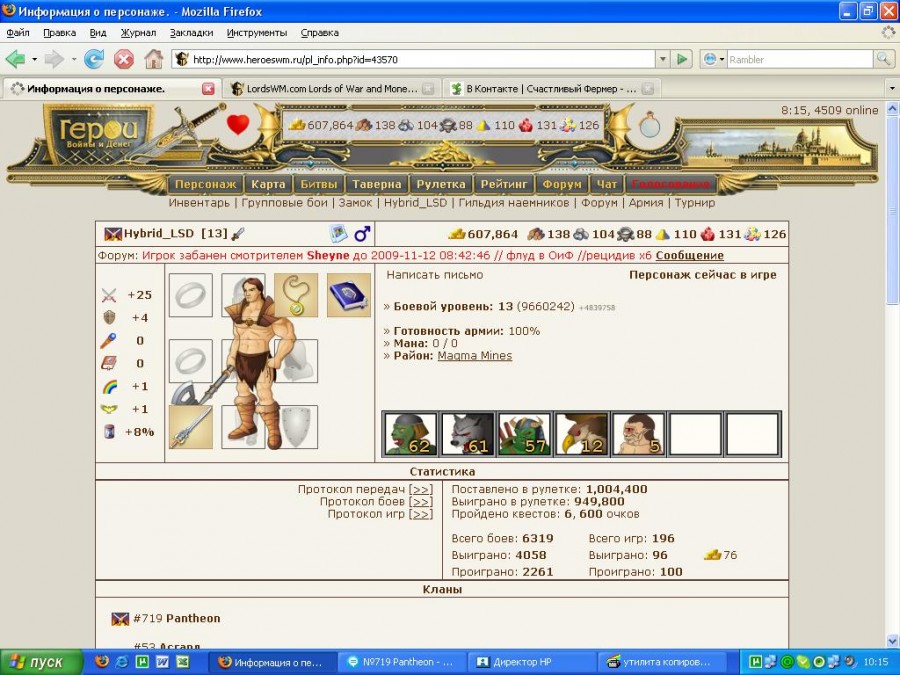Click the Чат game menu button
Image resolution: width=900 pixels, height=675 pixels.
coord(607,184)
